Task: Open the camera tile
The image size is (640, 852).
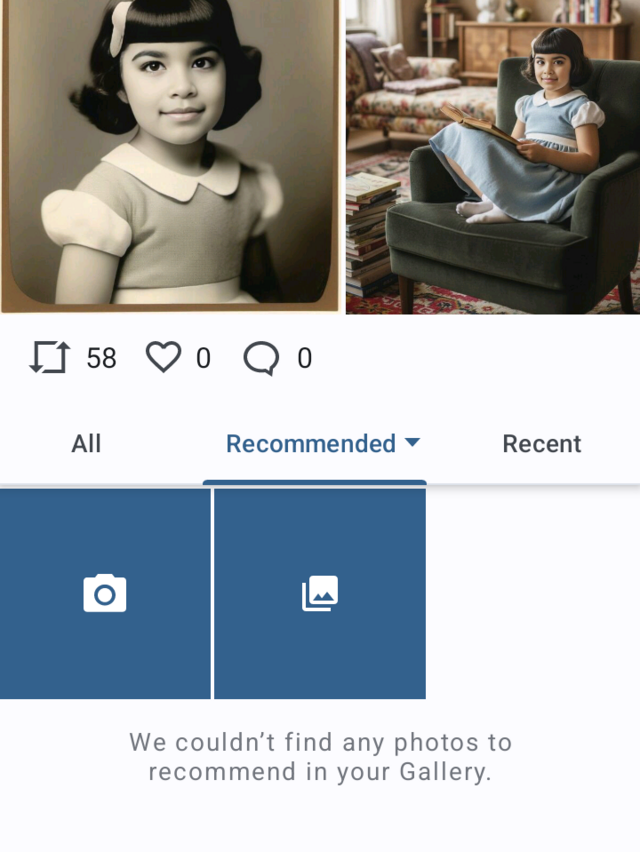Action: tap(105, 593)
